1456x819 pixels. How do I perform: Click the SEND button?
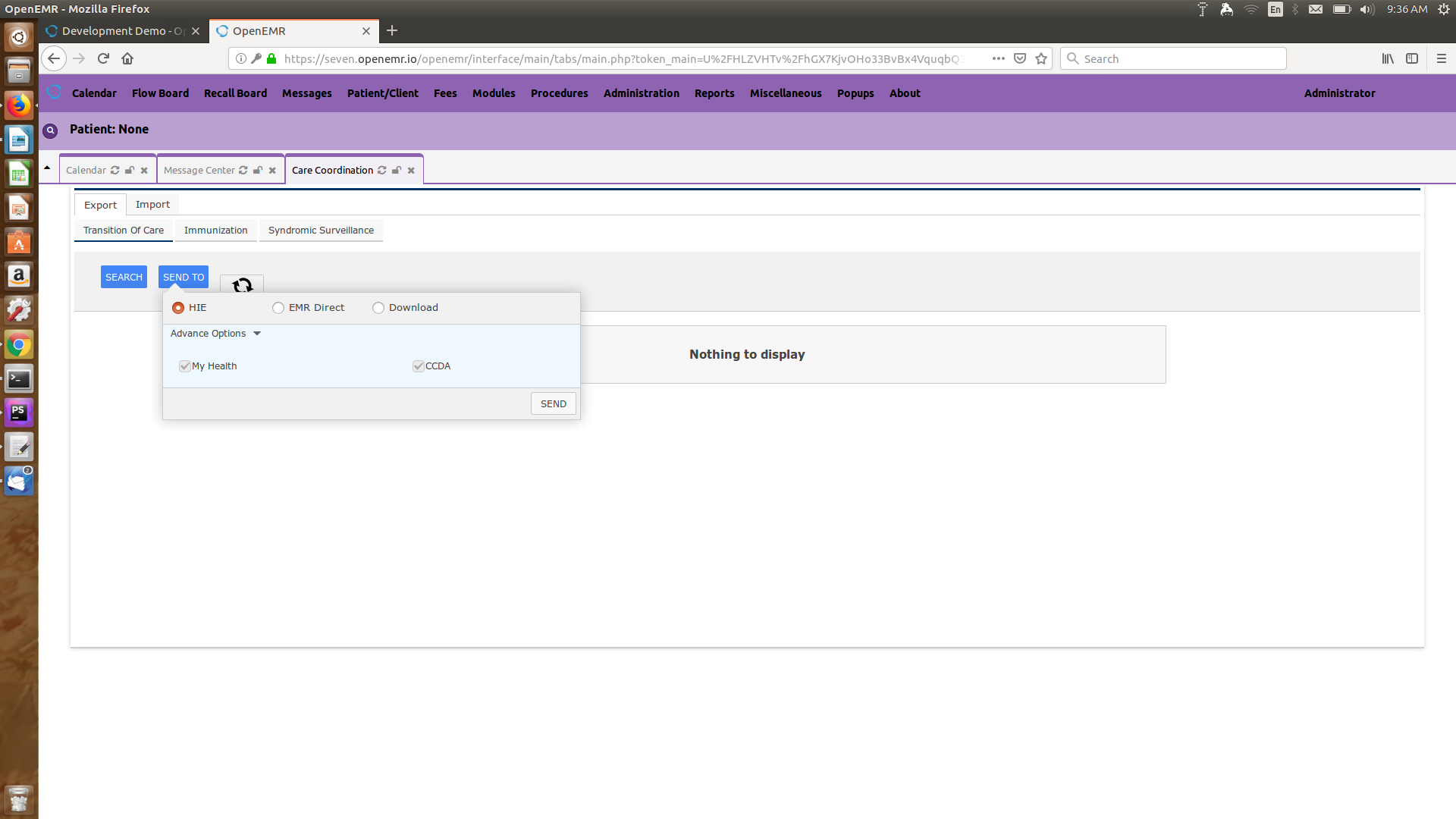pyautogui.click(x=553, y=403)
